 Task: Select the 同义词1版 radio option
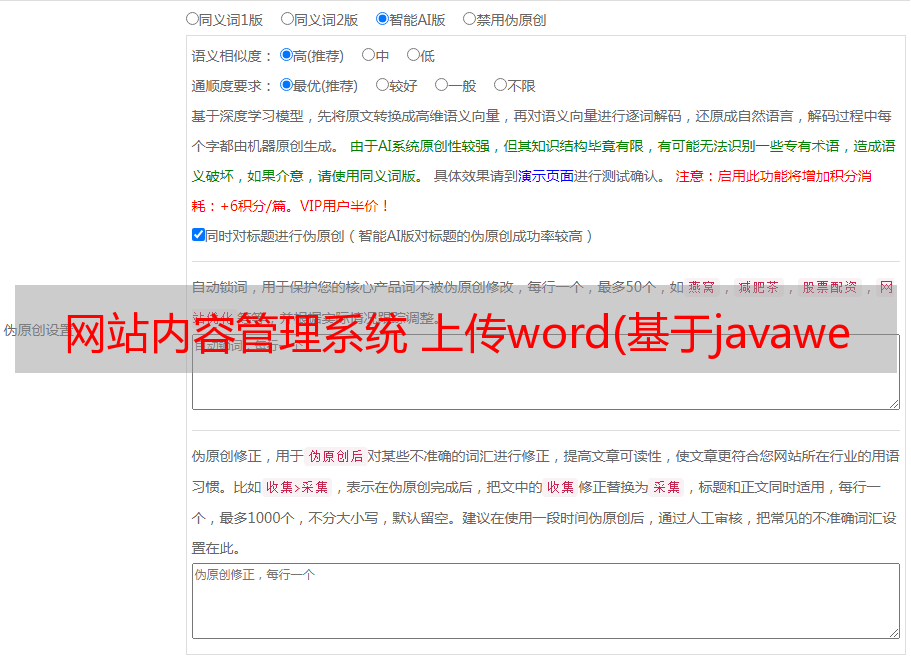coord(193,19)
